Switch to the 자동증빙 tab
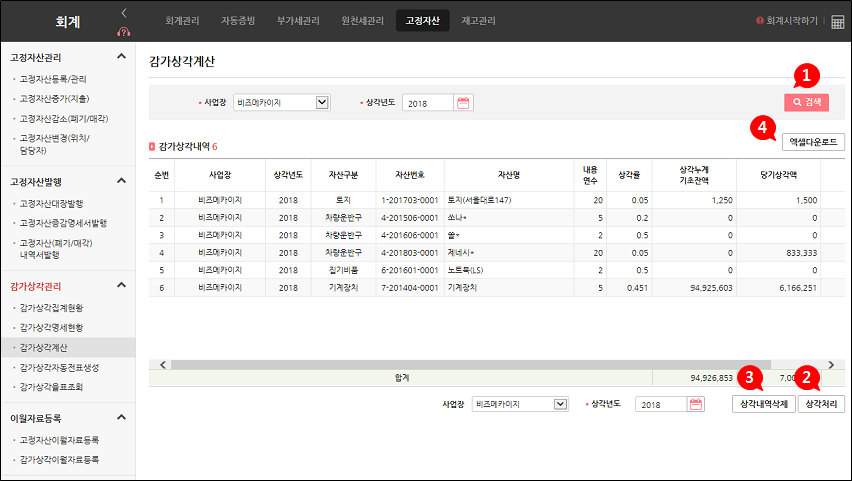 (x=237, y=21)
